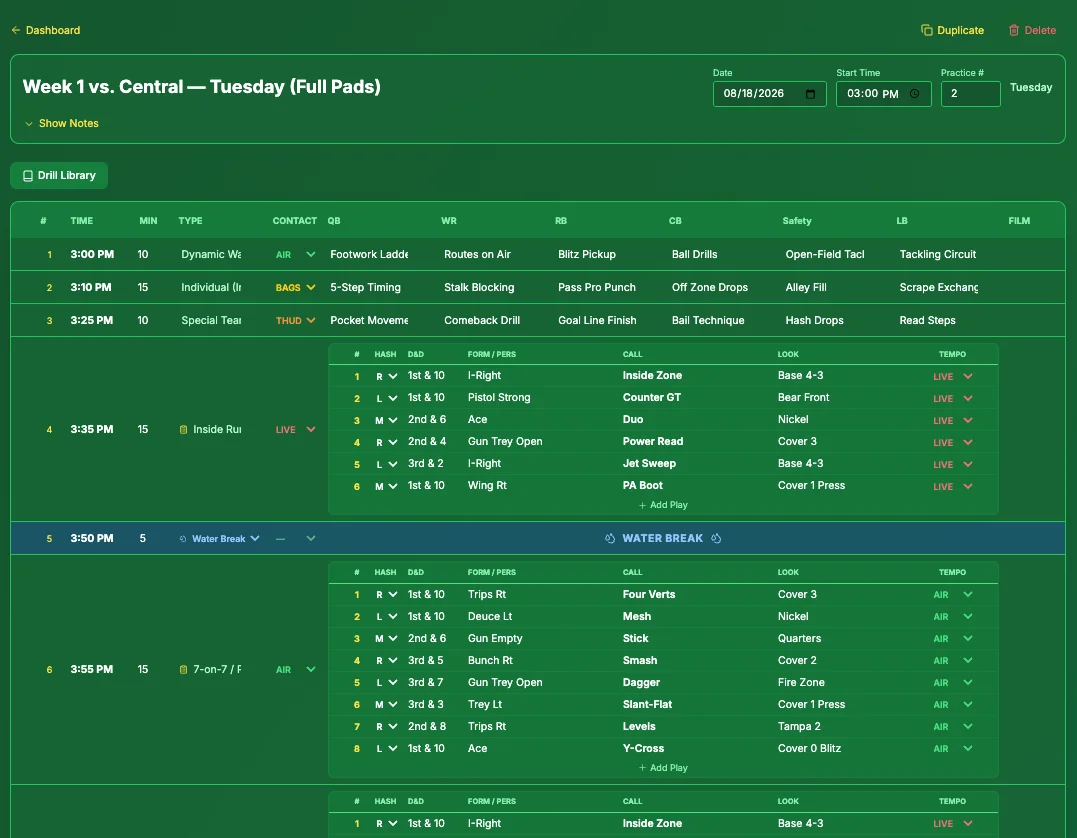This screenshot has width=1077, height=838.
Task: Click the Drill Library book icon
Action: click(27, 176)
